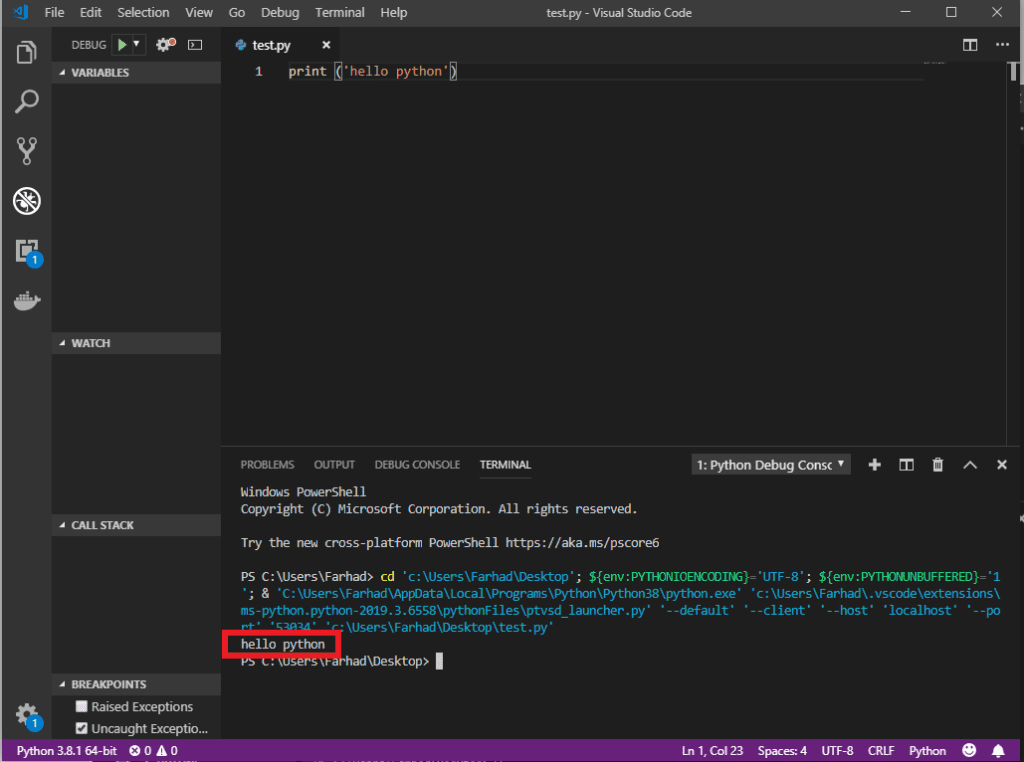This screenshot has width=1024, height=762.
Task: Click in the test.py editor code line
Action: click(372, 72)
